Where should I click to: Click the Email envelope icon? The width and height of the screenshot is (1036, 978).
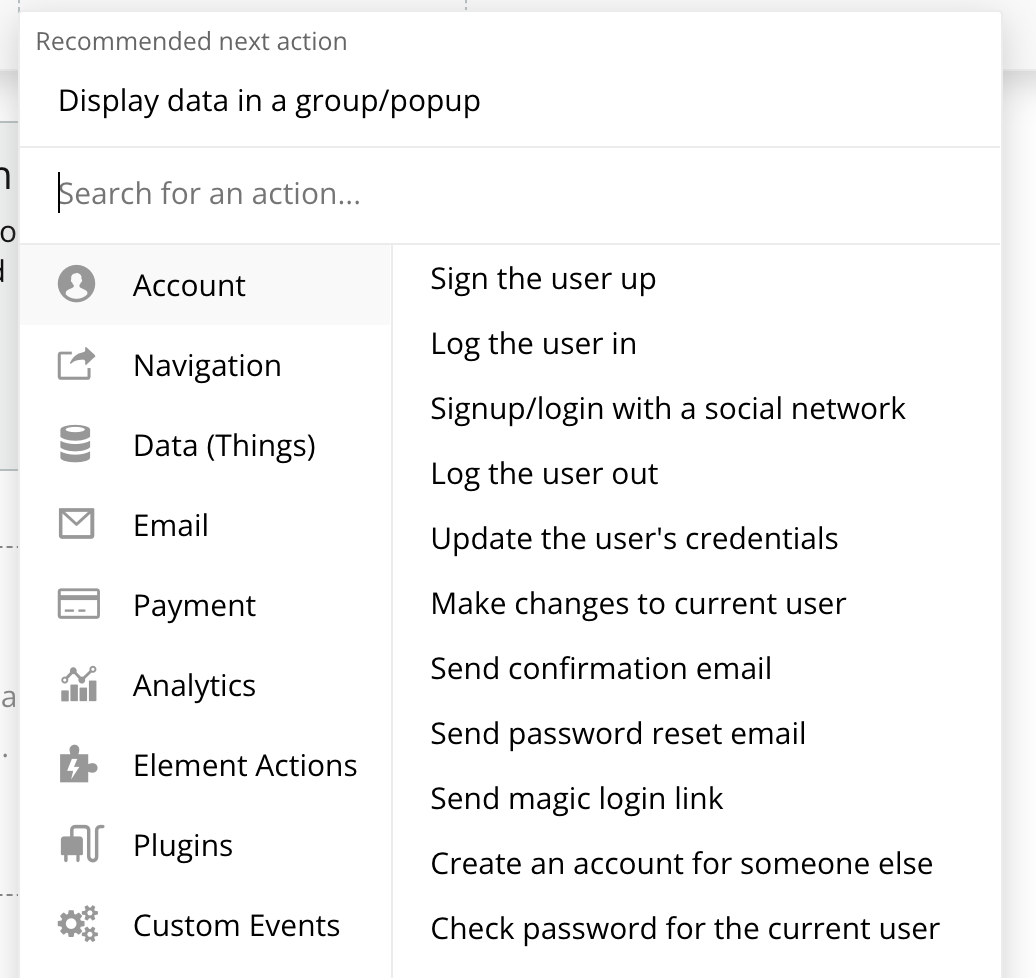pyautogui.click(x=77, y=524)
